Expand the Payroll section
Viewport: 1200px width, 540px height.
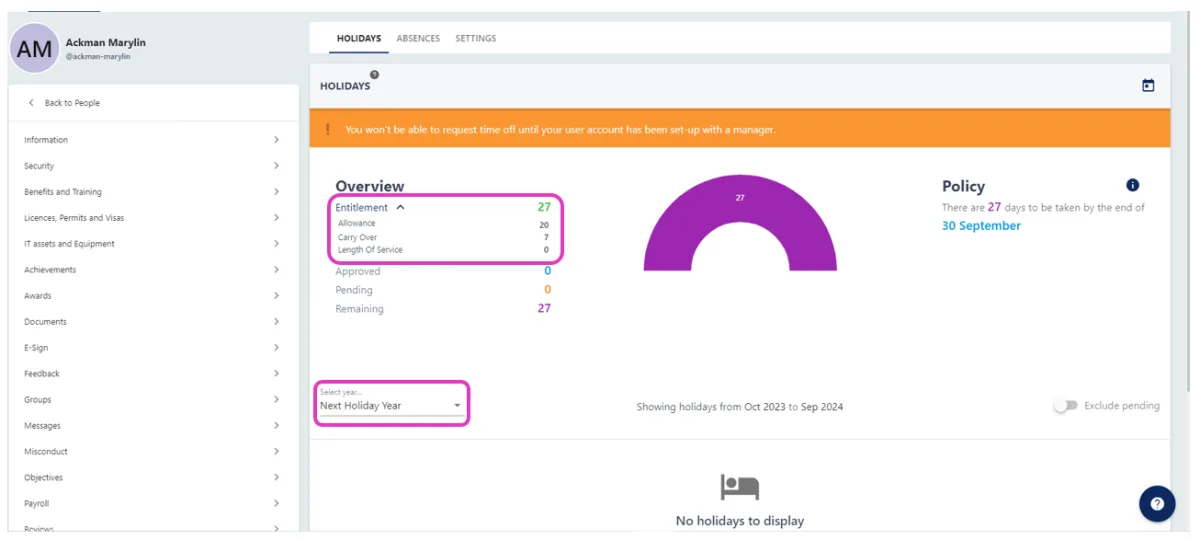point(153,504)
